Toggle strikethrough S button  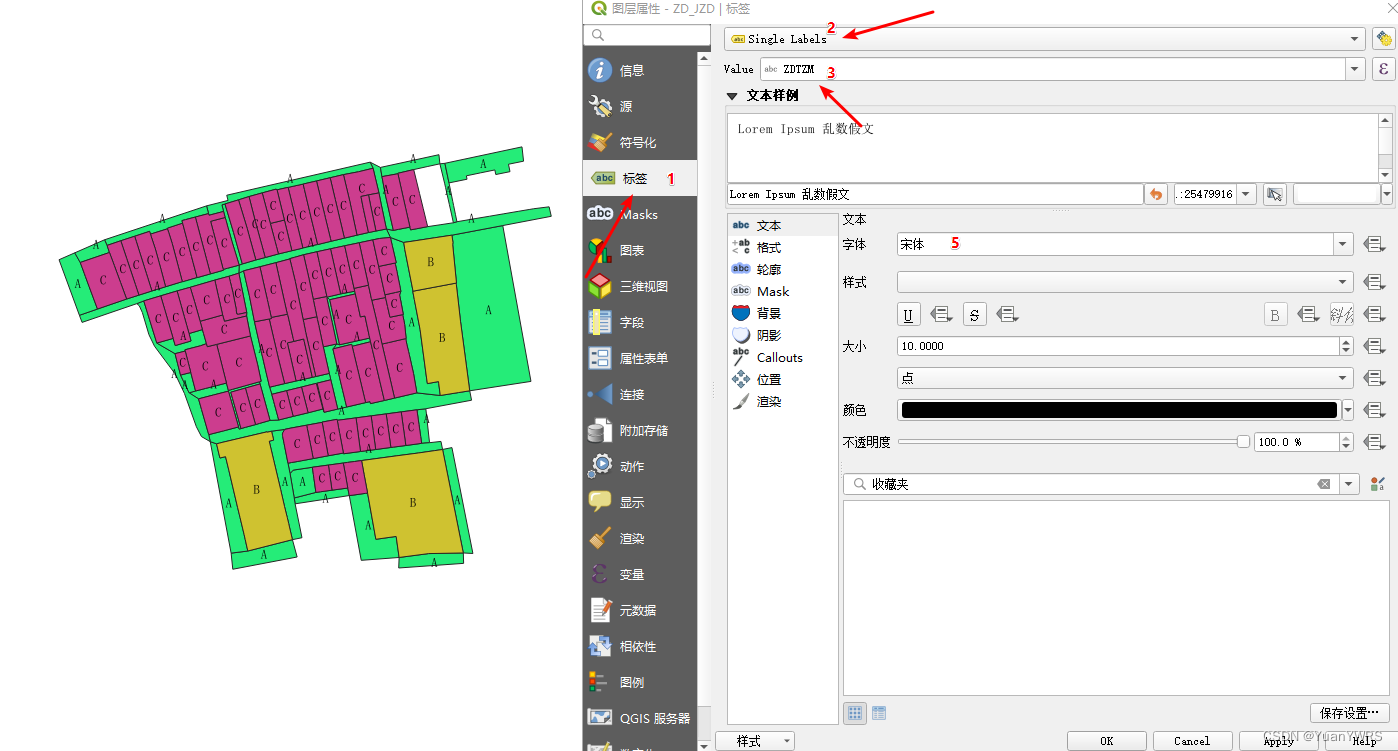click(x=975, y=314)
